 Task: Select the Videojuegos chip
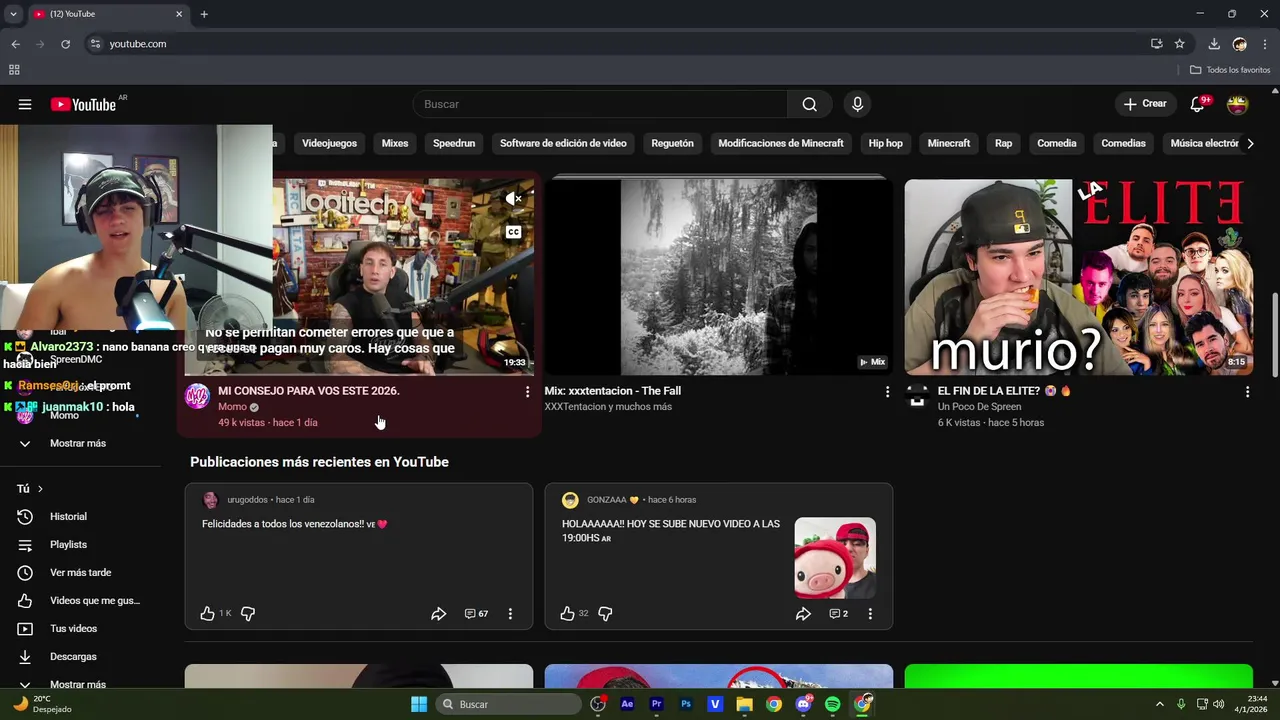(329, 143)
